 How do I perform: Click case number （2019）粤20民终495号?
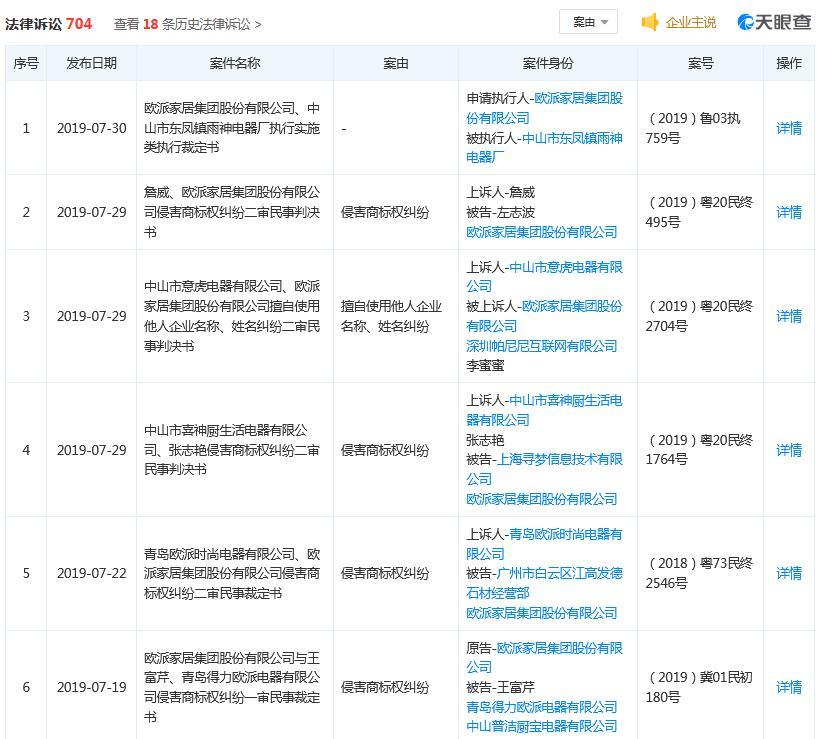tap(699, 212)
